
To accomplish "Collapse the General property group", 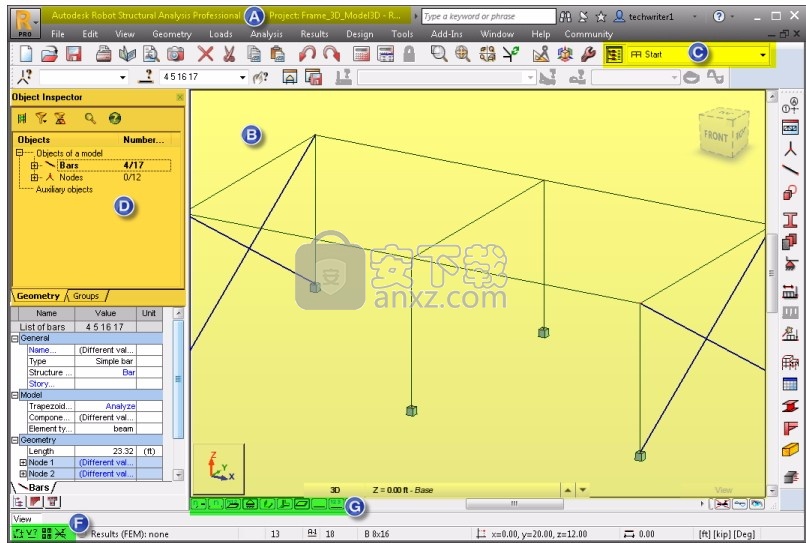I will 15,338.
